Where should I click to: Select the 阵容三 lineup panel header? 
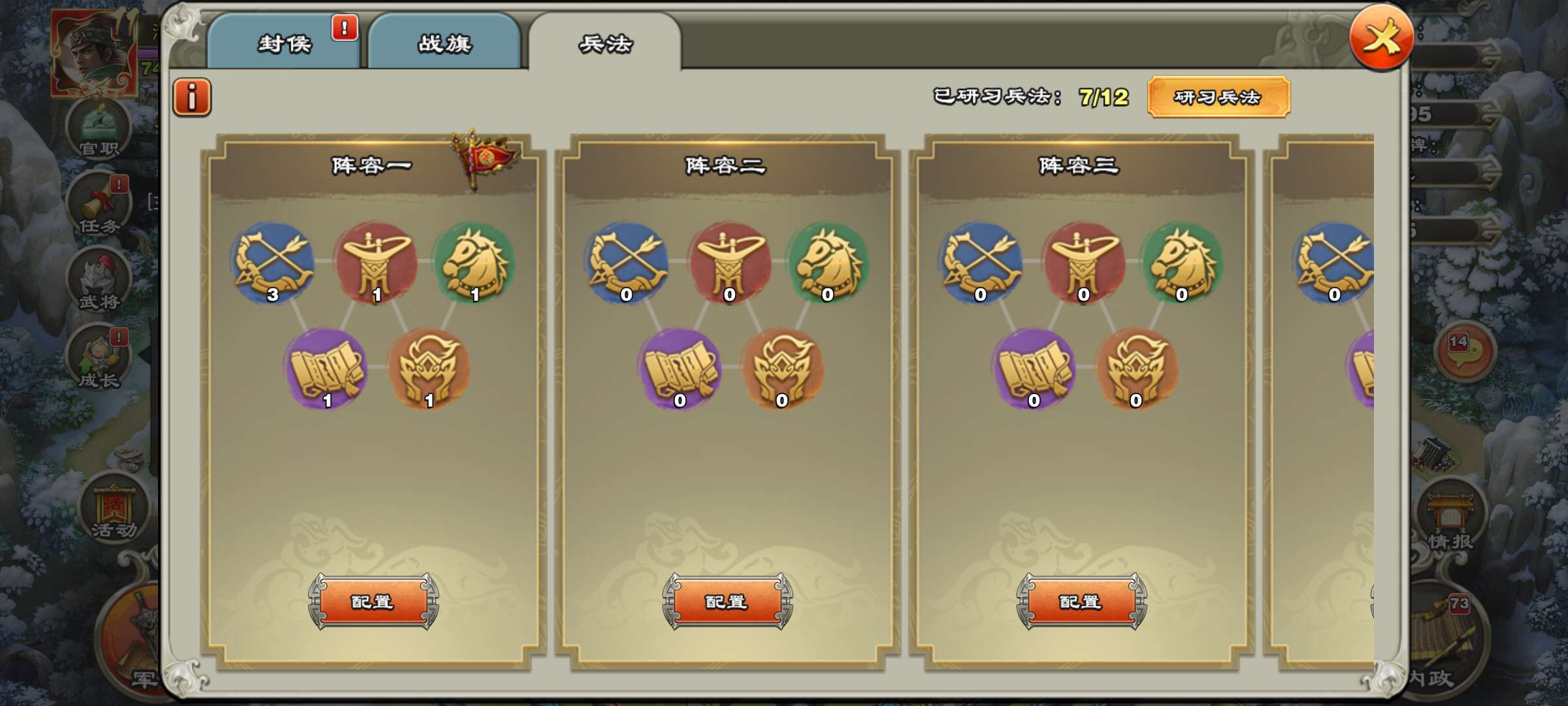tap(1079, 166)
